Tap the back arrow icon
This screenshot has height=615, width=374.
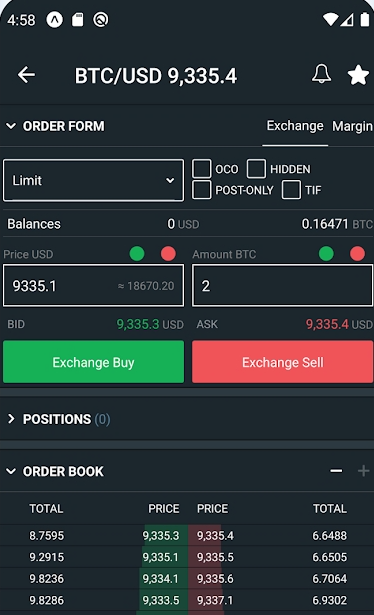(x=26, y=75)
